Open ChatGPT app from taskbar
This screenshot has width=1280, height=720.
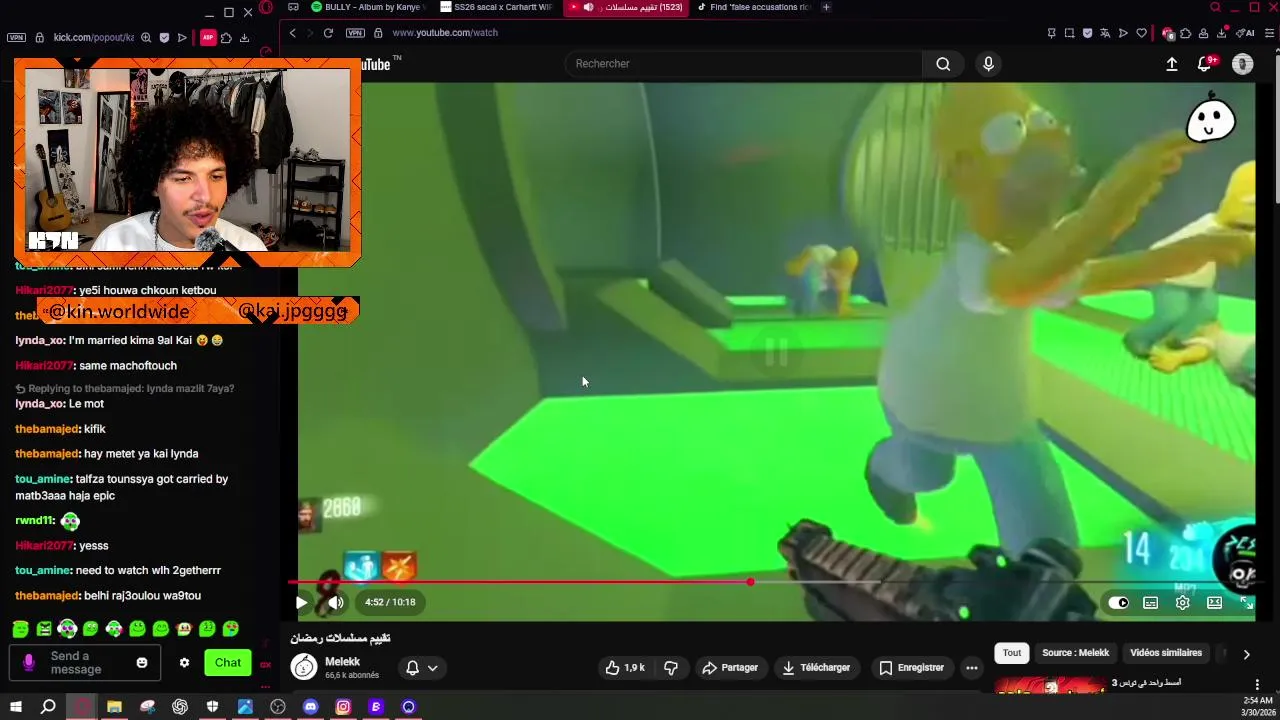tap(180, 707)
